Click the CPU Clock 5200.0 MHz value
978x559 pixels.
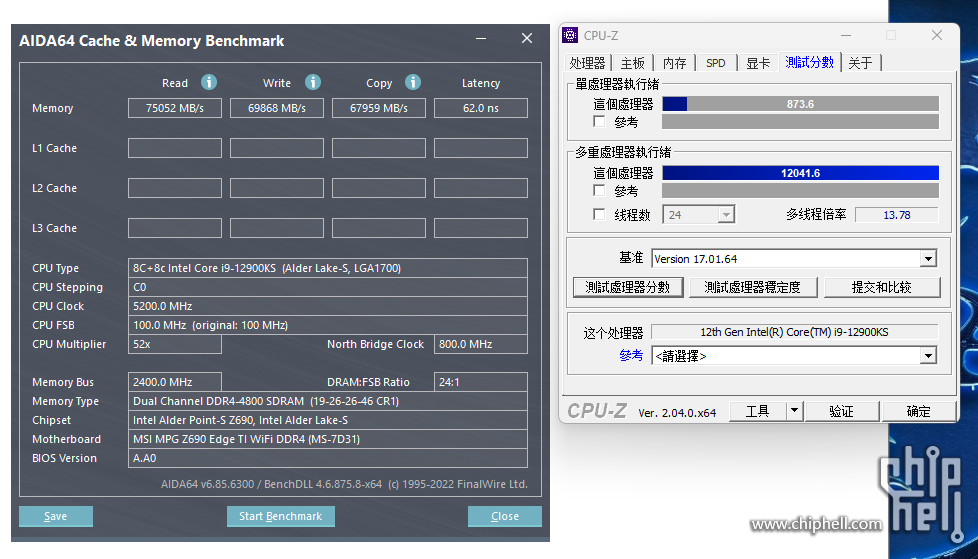coord(328,306)
